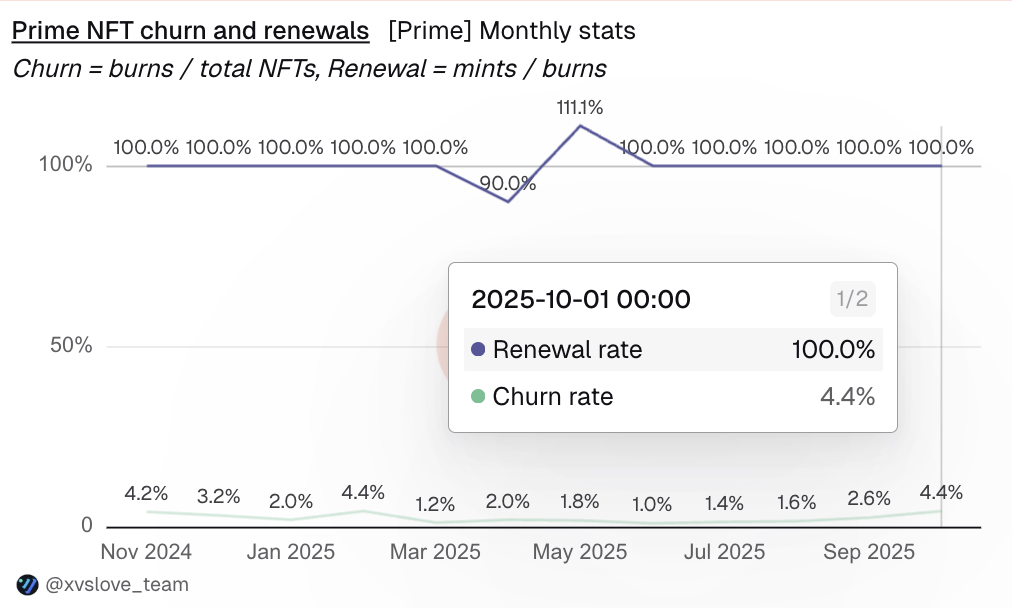The height and width of the screenshot is (608, 1012).
Task: Click the tooltip date 2025-10-01 00:00 header
Action: point(581,299)
